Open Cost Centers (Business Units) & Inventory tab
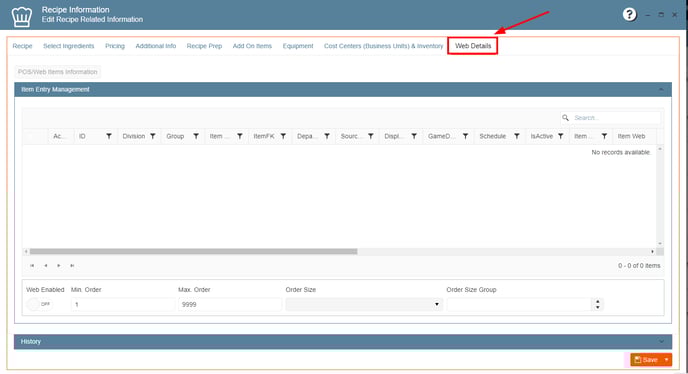The image size is (688, 374). pyautogui.click(x=383, y=46)
